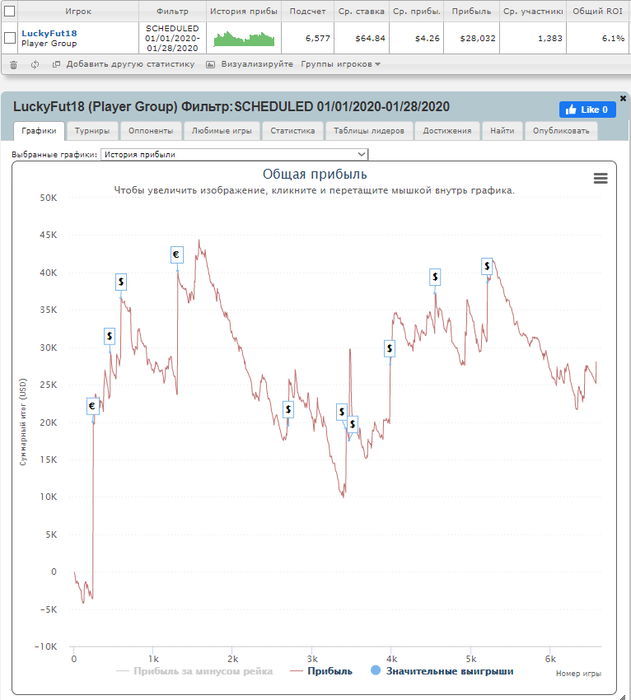This screenshot has width=631, height=700.
Task: Click the refresh statistics icon
Action: [x=35, y=65]
